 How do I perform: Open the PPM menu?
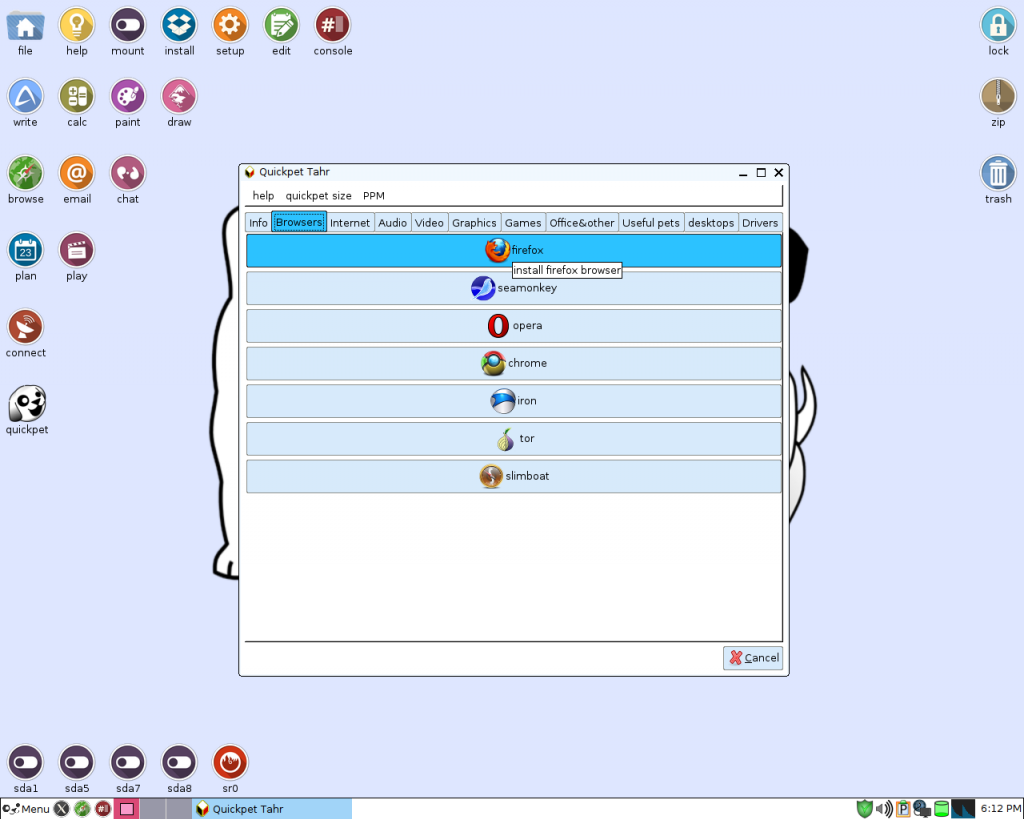click(x=374, y=195)
